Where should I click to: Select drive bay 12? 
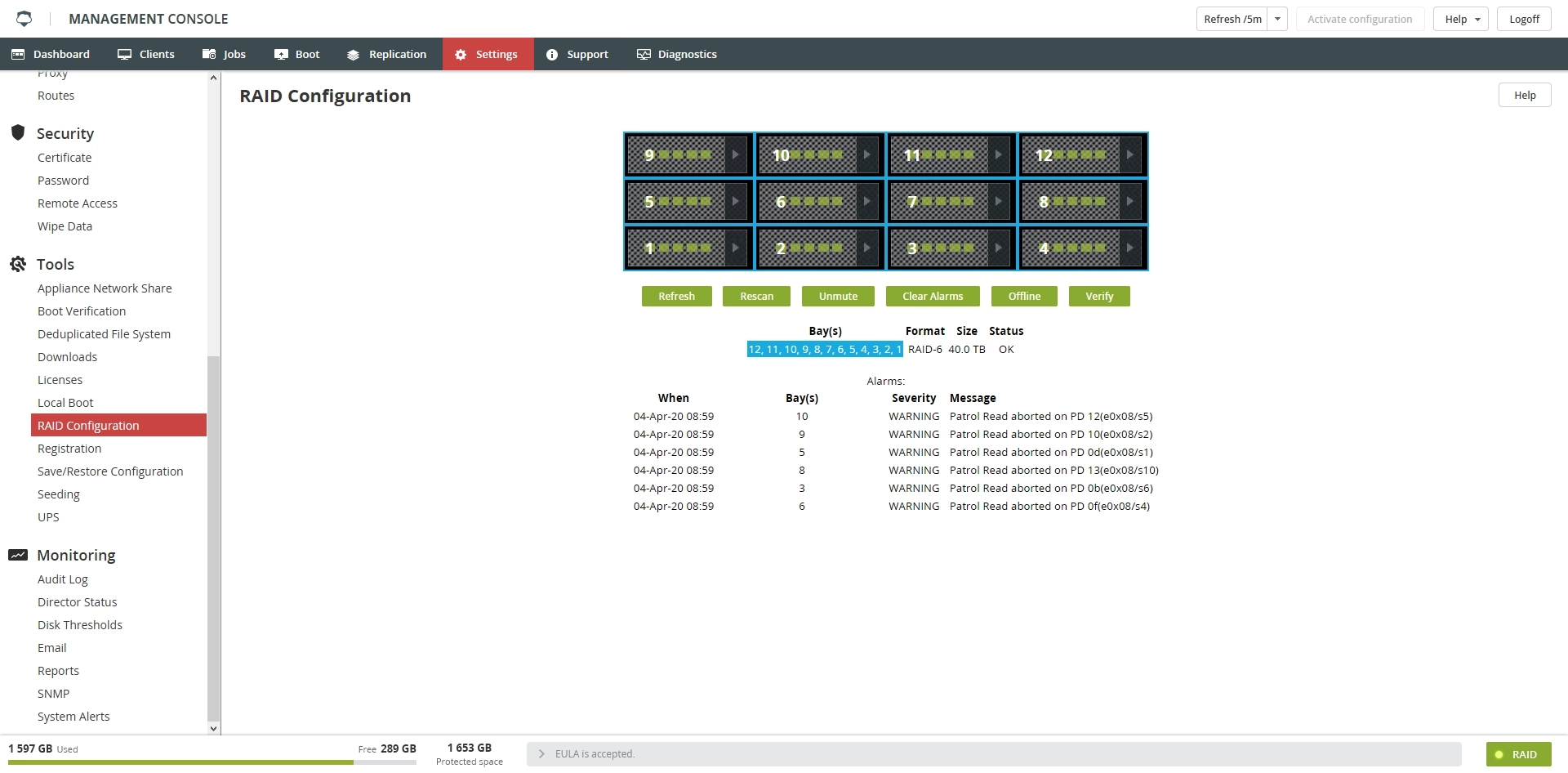[x=1083, y=154]
